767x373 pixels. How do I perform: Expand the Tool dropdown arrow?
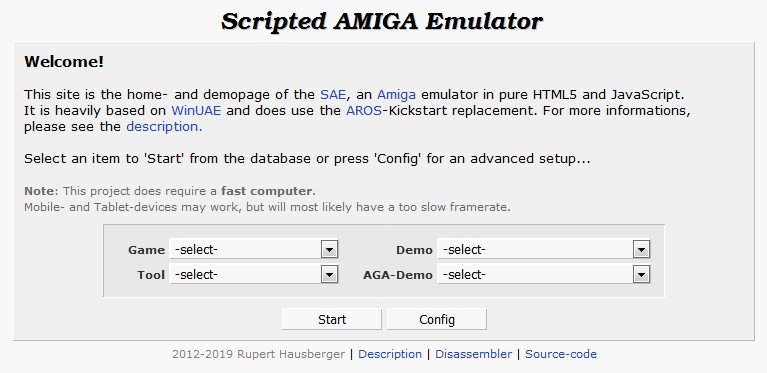coord(329,275)
